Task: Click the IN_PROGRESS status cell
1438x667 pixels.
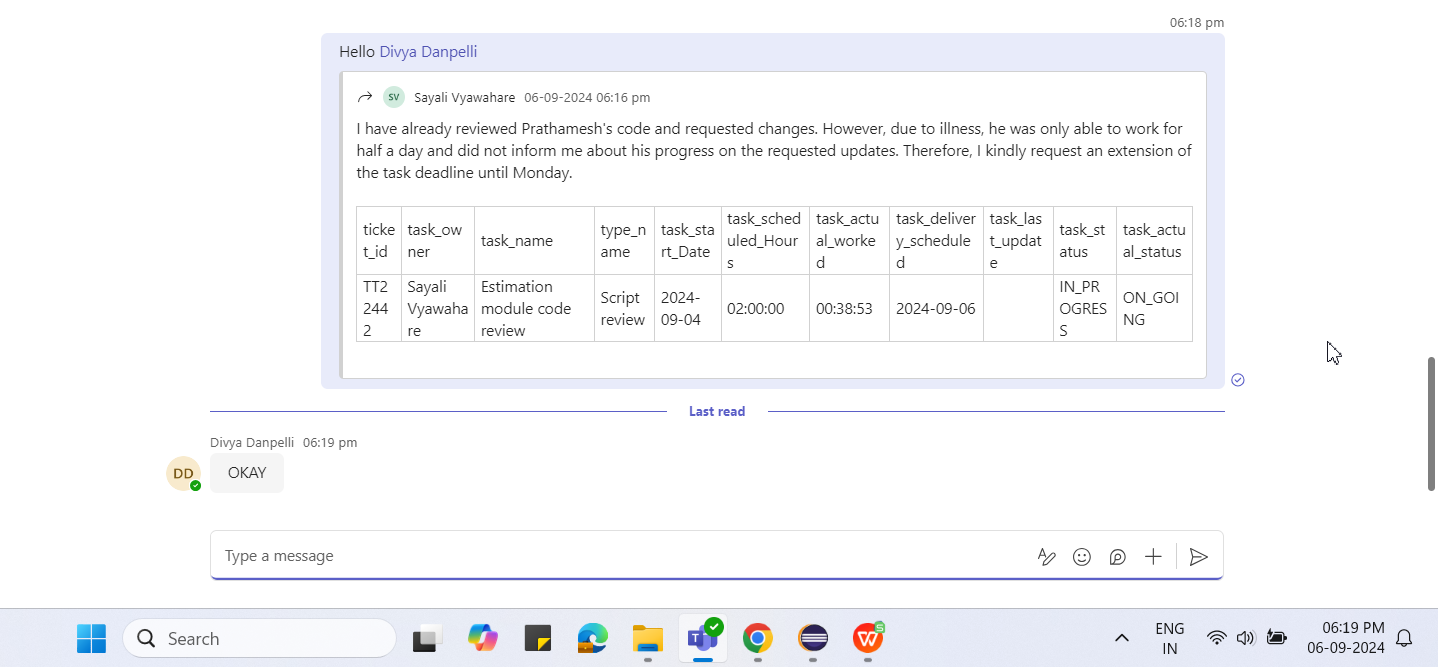Action: 1084,308
